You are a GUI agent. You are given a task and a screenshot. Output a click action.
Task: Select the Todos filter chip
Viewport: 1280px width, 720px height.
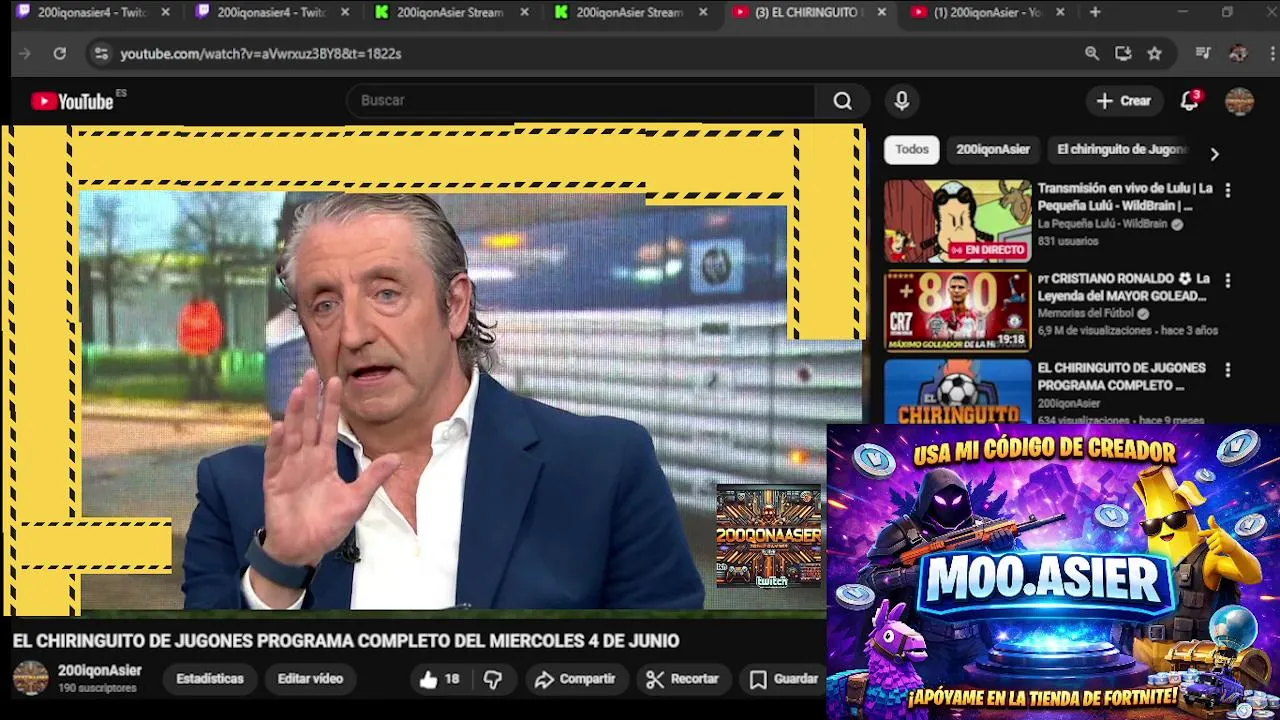(911, 149)
